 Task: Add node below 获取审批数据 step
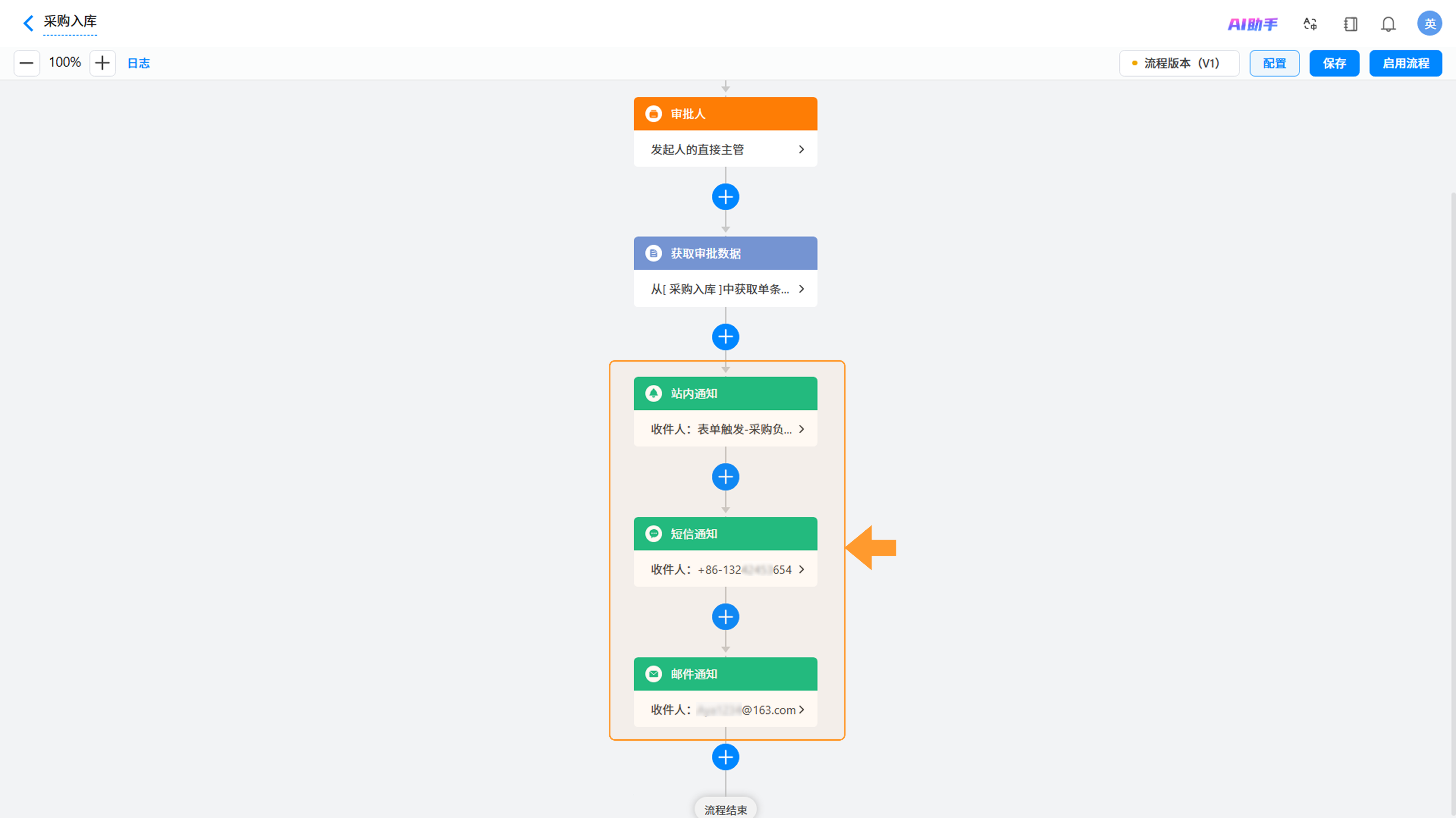(x=726, y=337)
